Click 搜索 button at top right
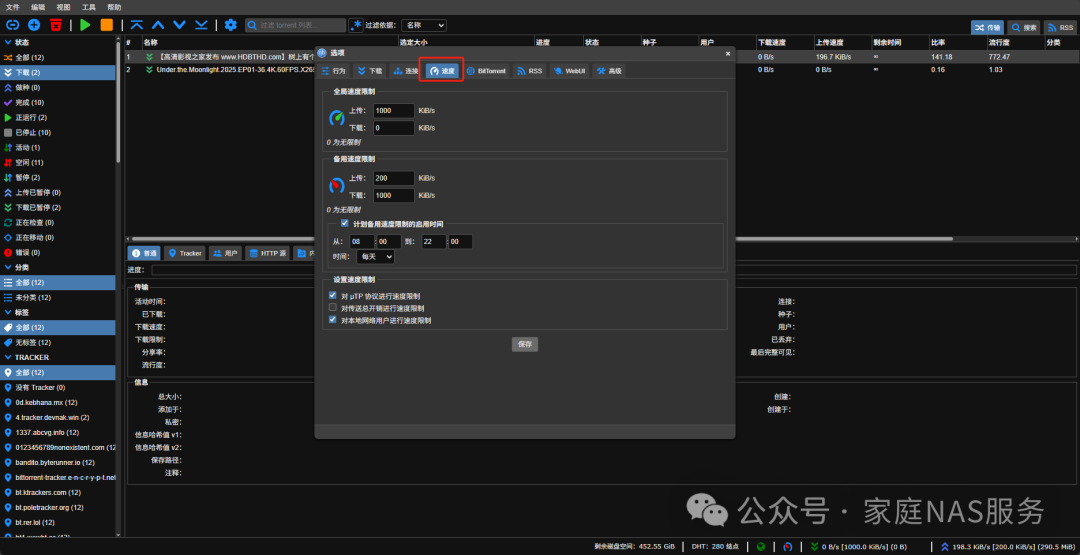The width and height of the screenshot is (1080, 555). pos(1024,28)
